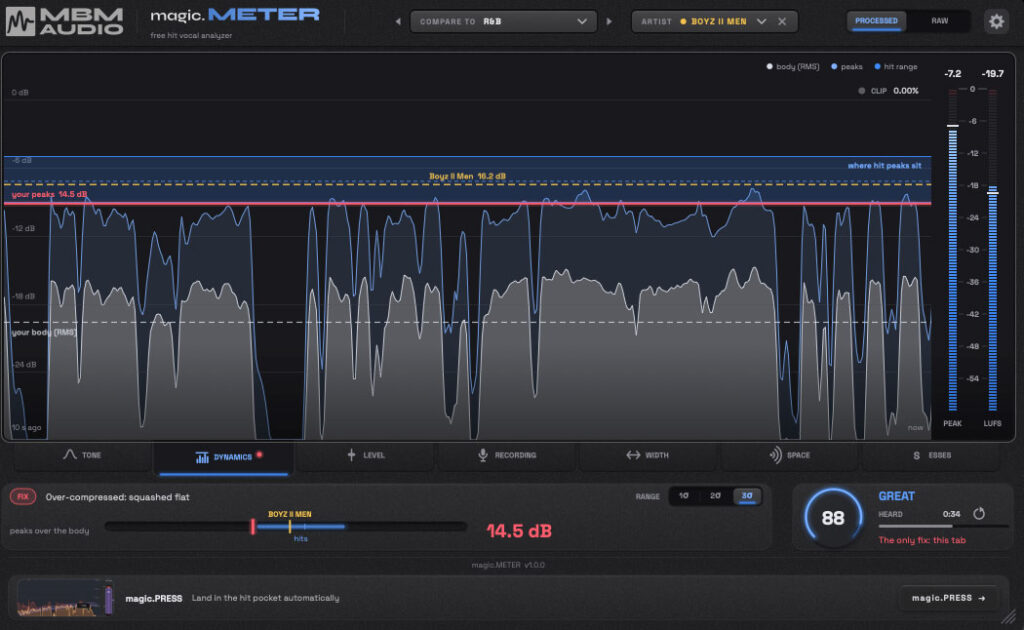Switch to the Tone tab

pos(82,456)
